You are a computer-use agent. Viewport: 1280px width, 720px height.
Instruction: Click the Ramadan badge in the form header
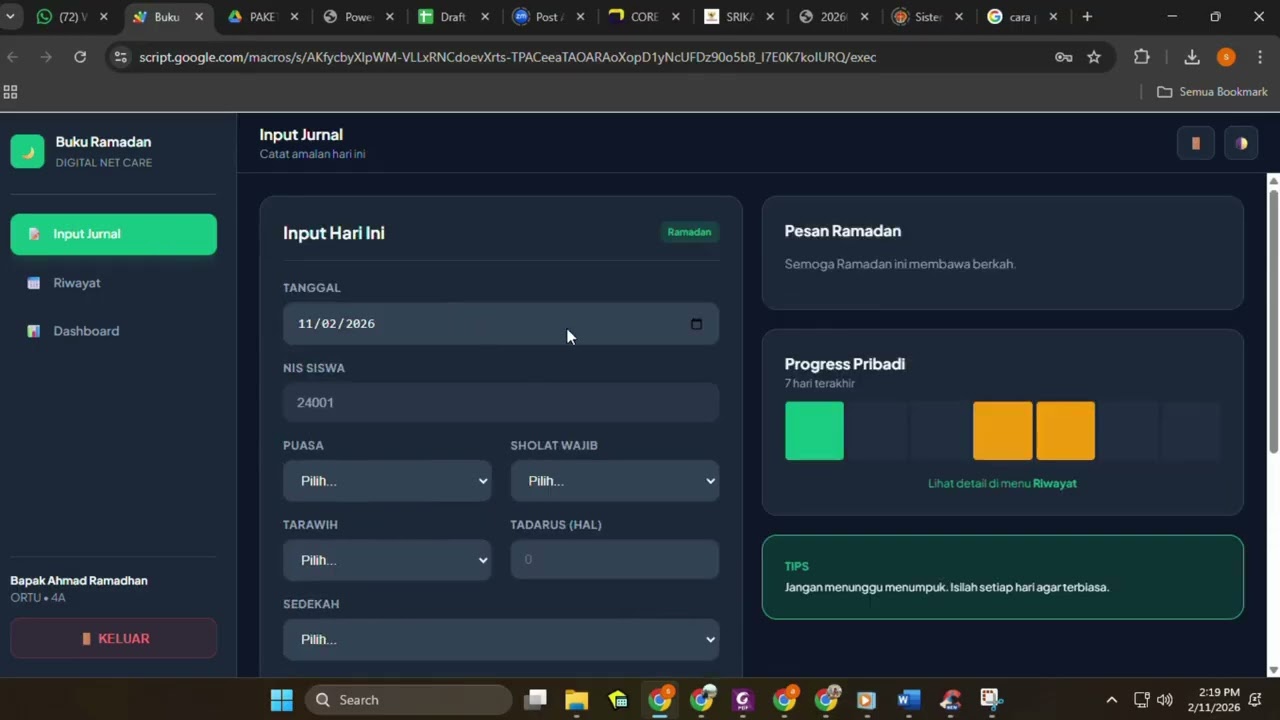tap(689, 232)
